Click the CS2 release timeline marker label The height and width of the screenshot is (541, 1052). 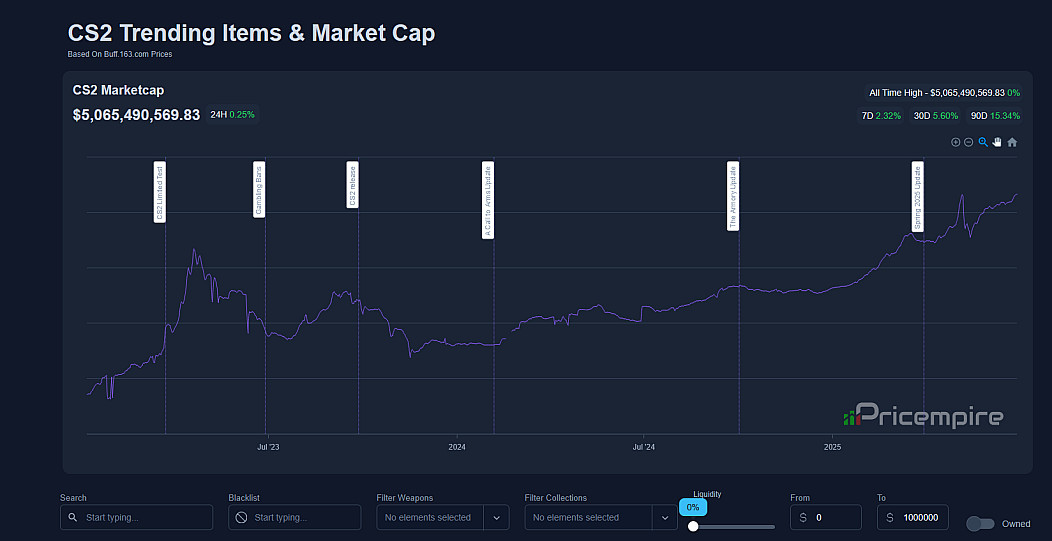pyautogui.click(x=352, y=185)
